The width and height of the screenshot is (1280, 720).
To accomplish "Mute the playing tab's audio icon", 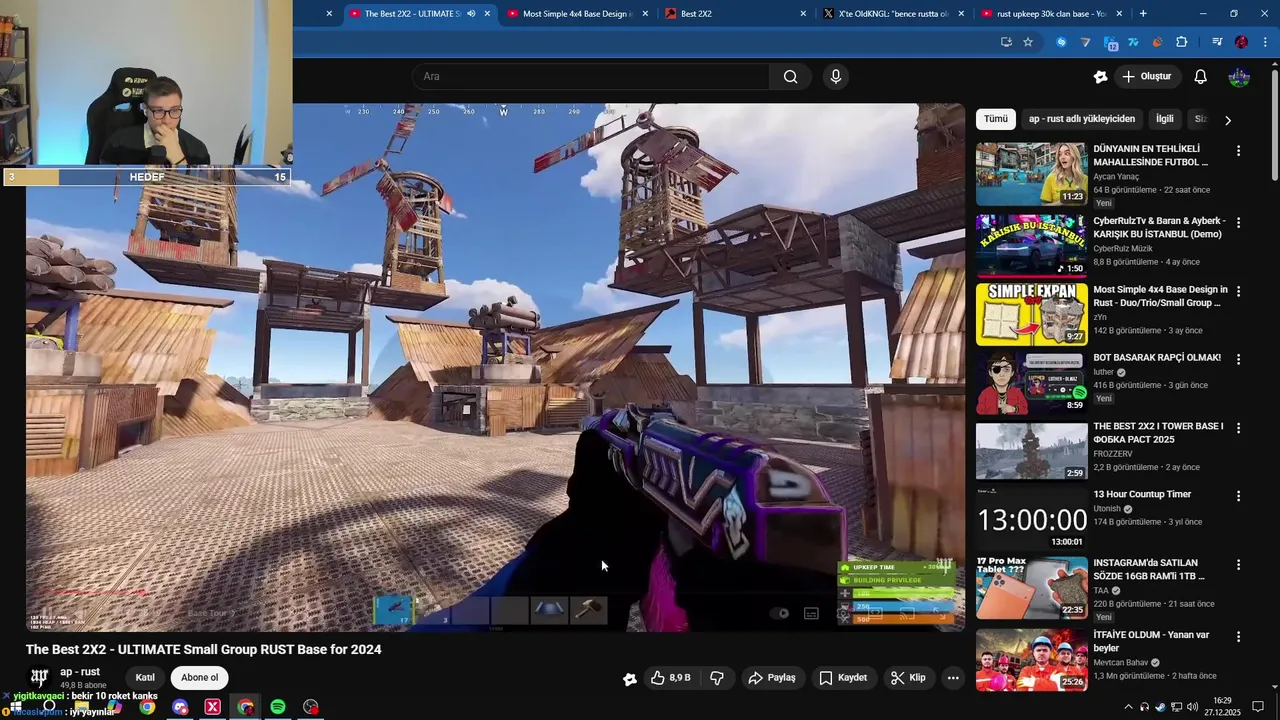I will click(471, 14).
